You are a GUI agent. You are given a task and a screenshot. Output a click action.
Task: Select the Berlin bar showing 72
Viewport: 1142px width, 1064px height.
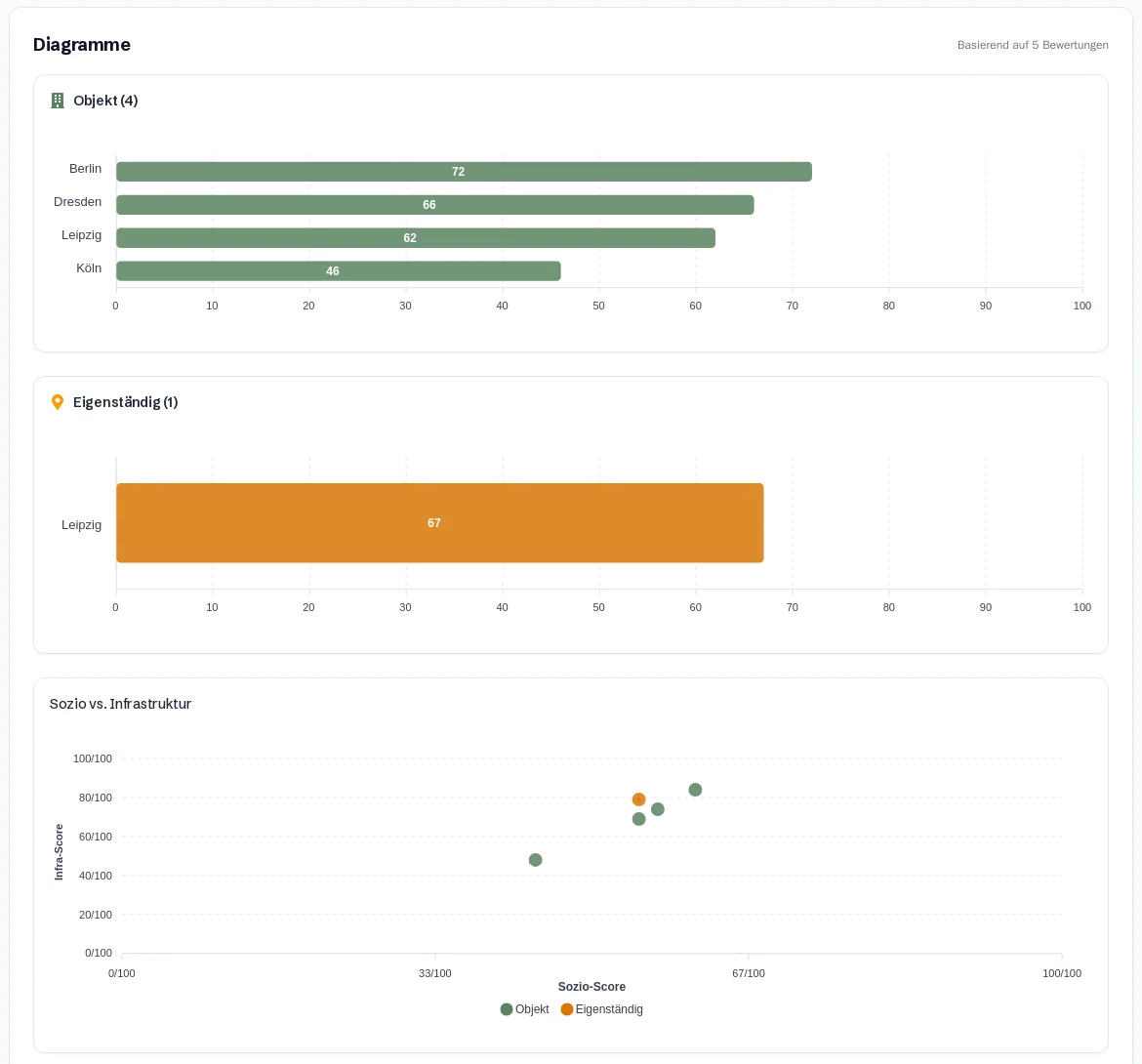point(464,172)
